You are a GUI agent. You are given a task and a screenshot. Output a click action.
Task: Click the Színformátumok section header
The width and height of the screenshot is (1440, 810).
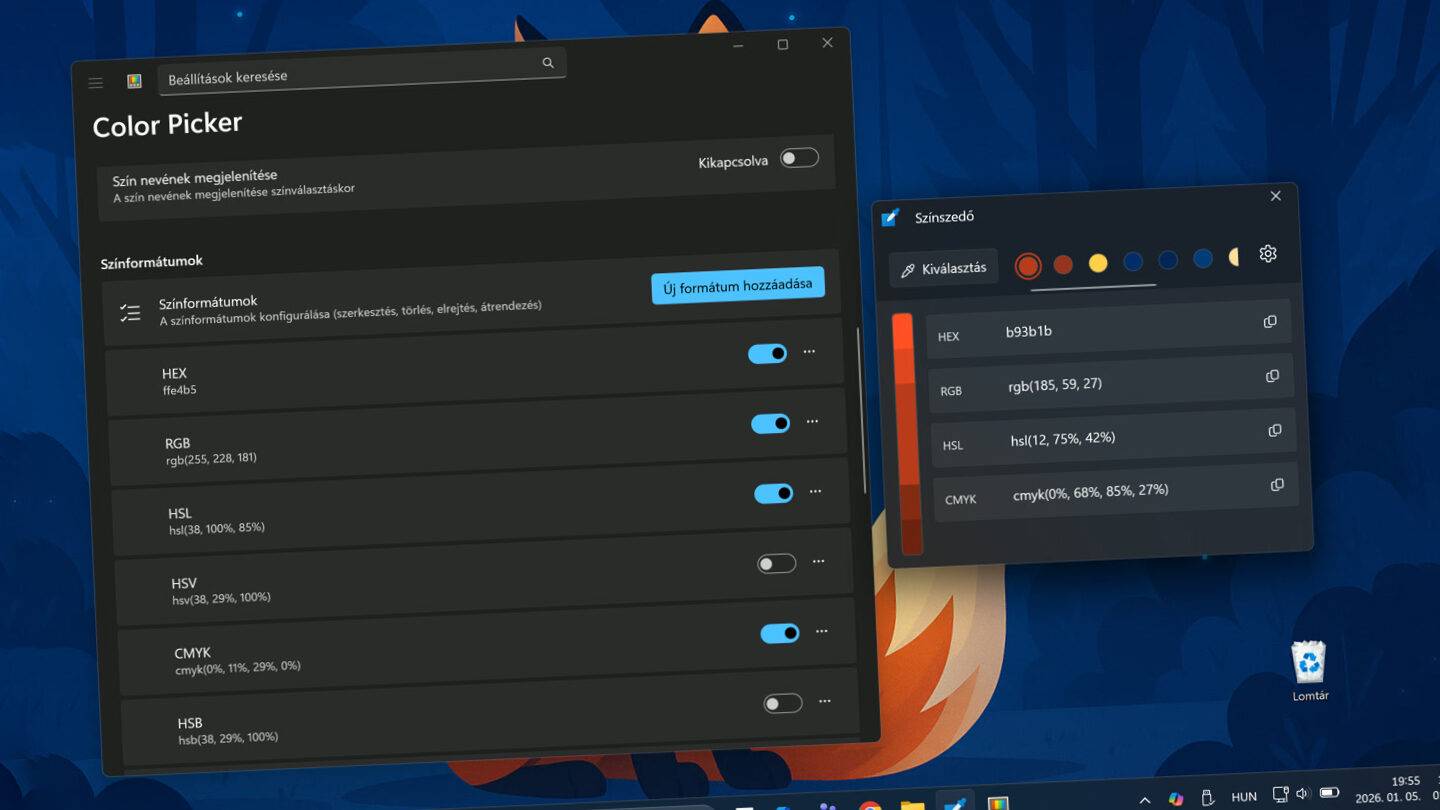pyautogui.click(x=151, y=261)
